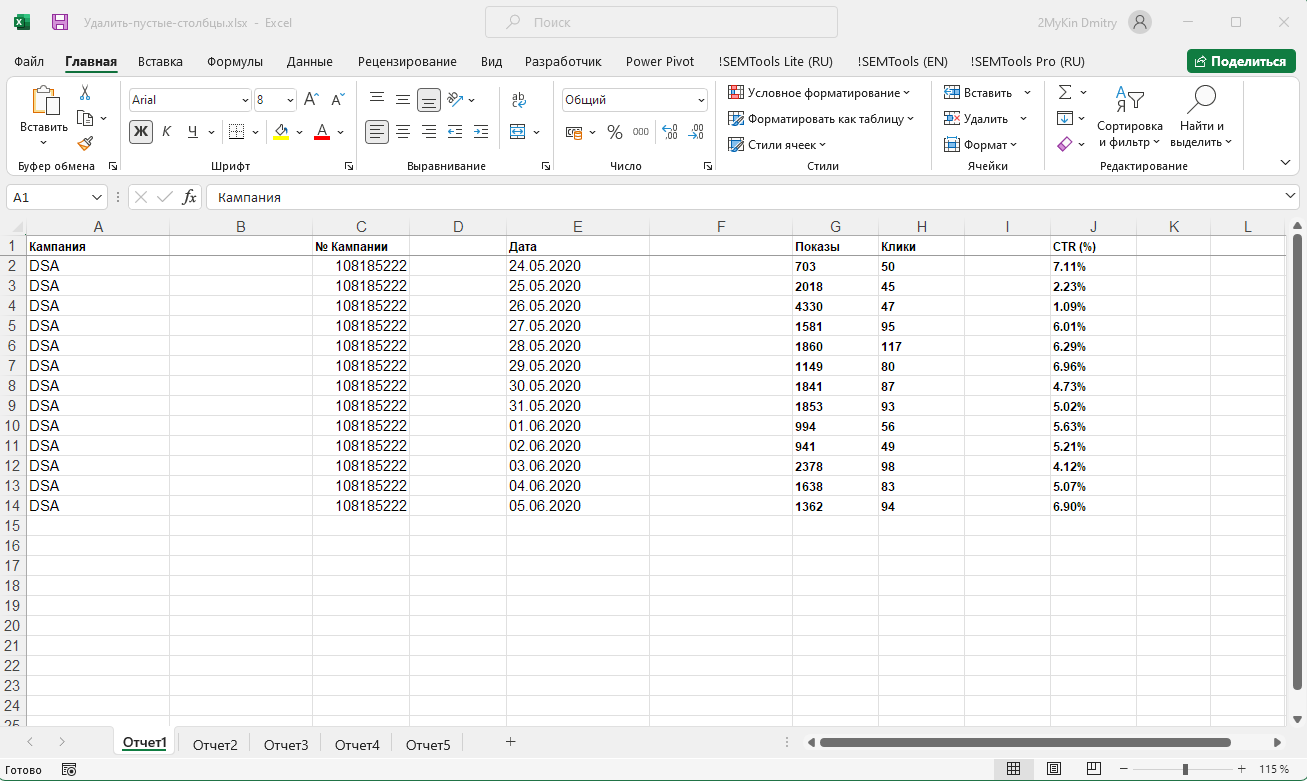Screen dimensions: 1307x782
Task: Click the Cut scissors icon
Action: 85,93
